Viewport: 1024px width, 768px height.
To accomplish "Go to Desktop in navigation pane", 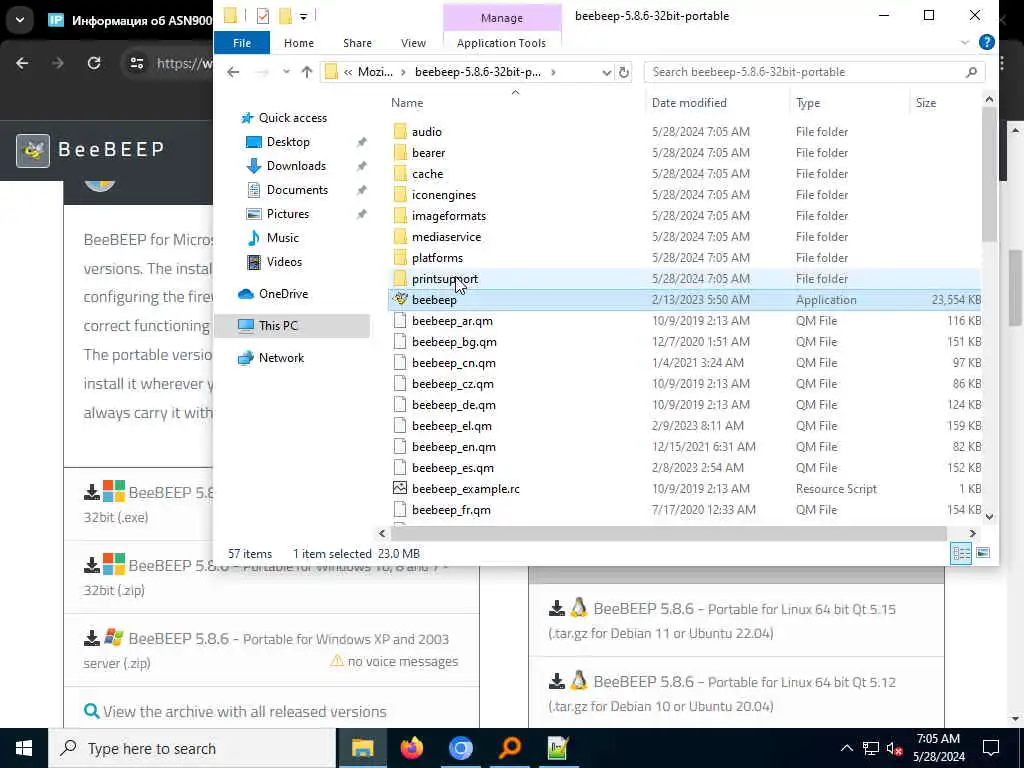I will (288, 142).
